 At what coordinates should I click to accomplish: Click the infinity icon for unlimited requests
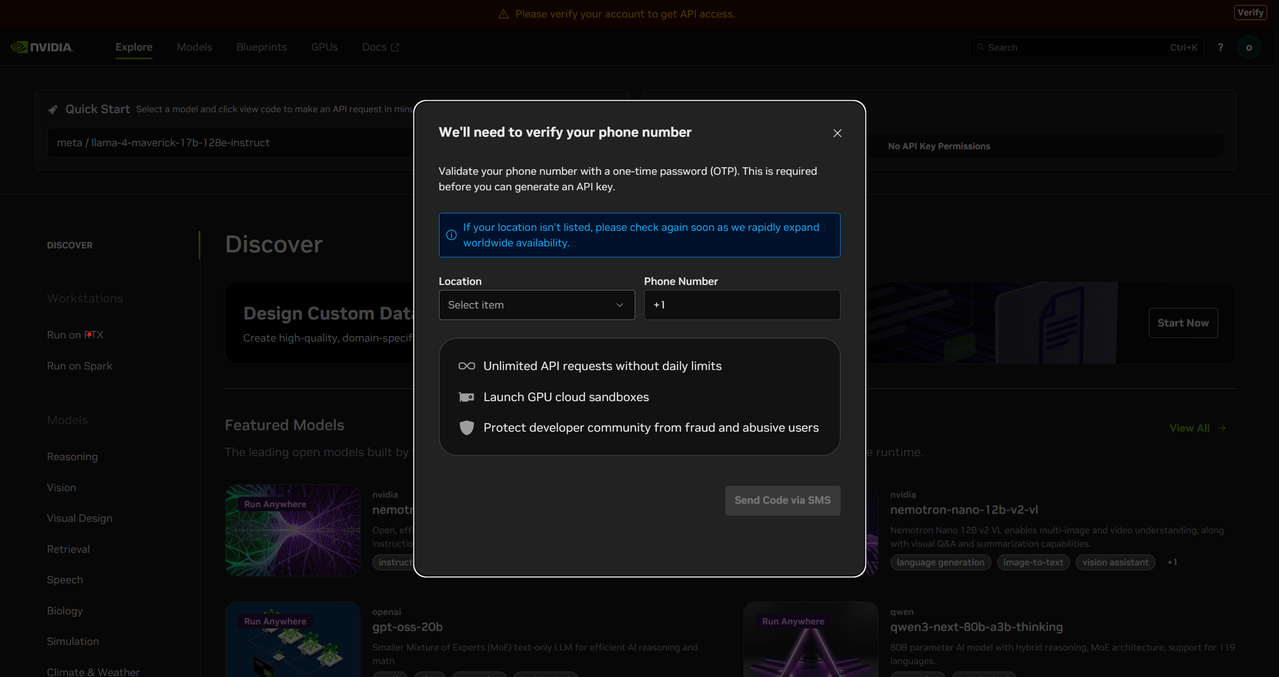click(466, 366)
